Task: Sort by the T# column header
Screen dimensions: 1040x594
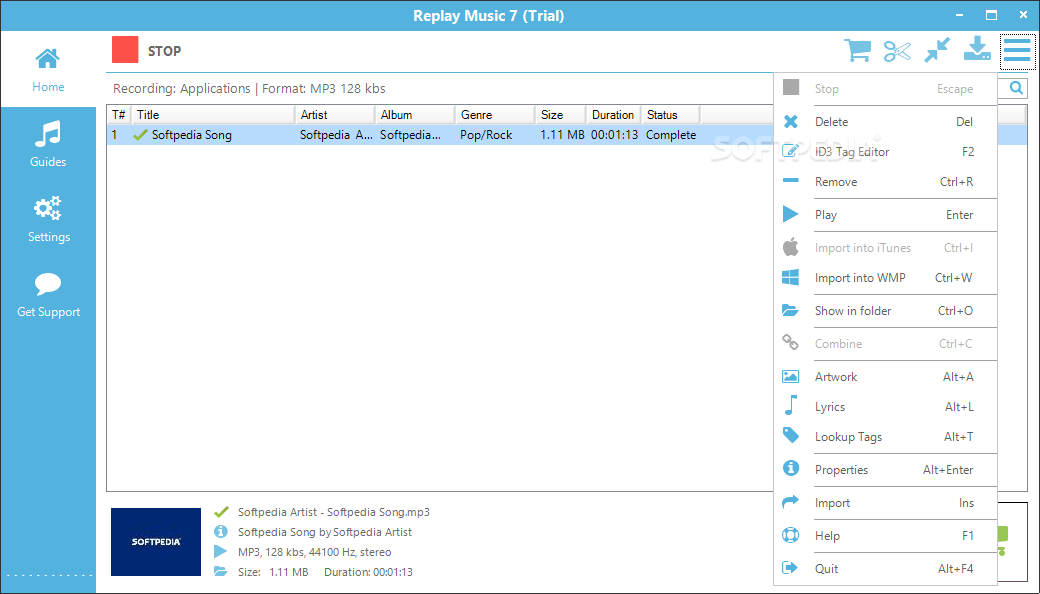Action: click(x=119, y=115)
